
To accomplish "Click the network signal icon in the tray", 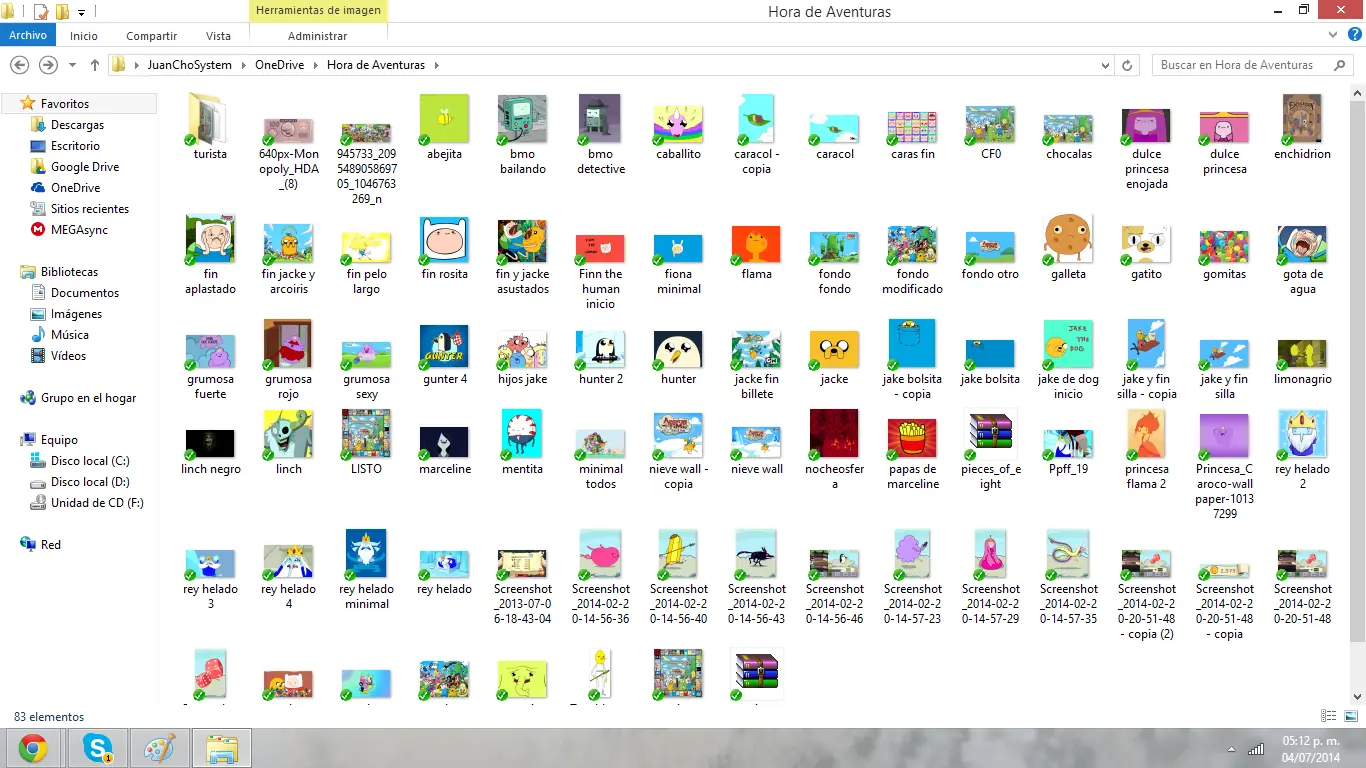I will 1256,749.
